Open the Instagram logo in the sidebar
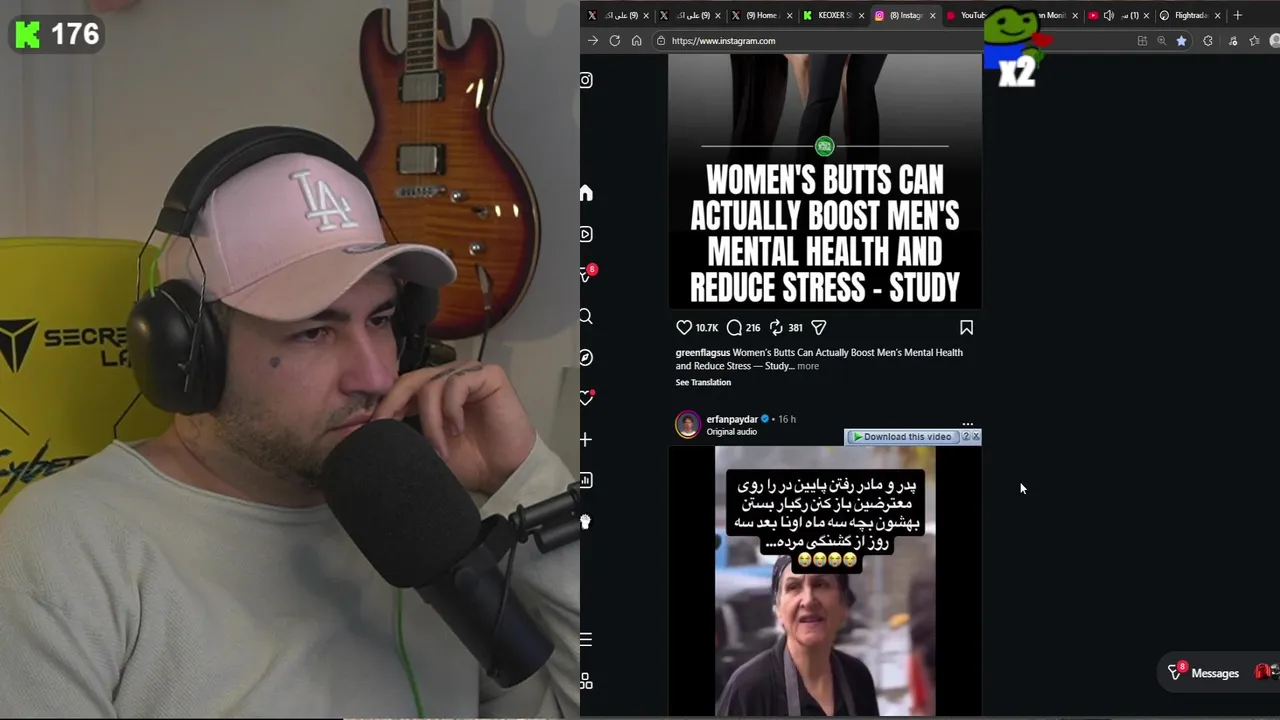 pyautogui.click(x=586, y=80)
